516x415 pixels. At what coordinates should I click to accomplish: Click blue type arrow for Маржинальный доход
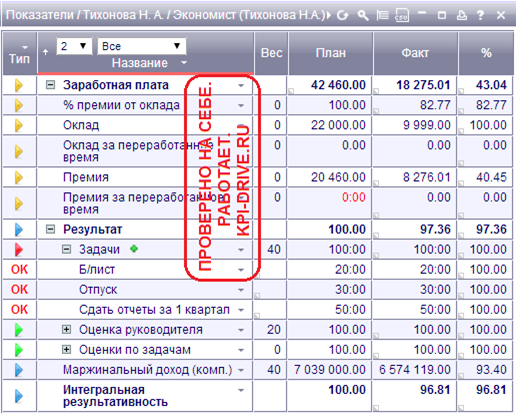19,370
